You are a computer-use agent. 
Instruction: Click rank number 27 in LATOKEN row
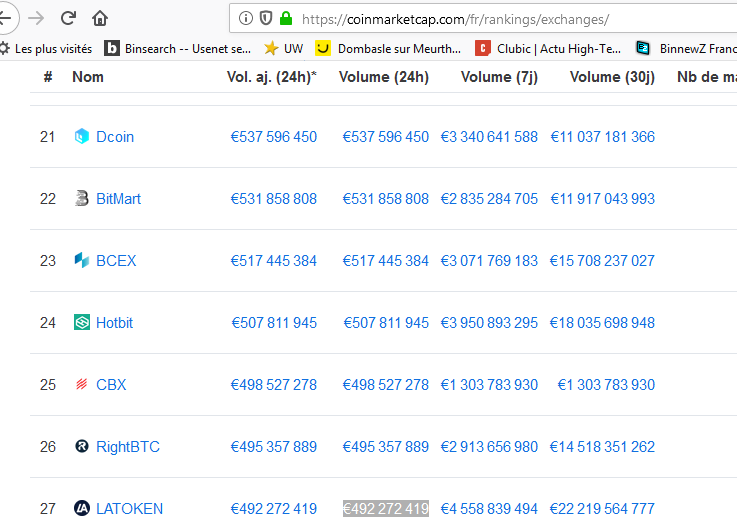47,509
